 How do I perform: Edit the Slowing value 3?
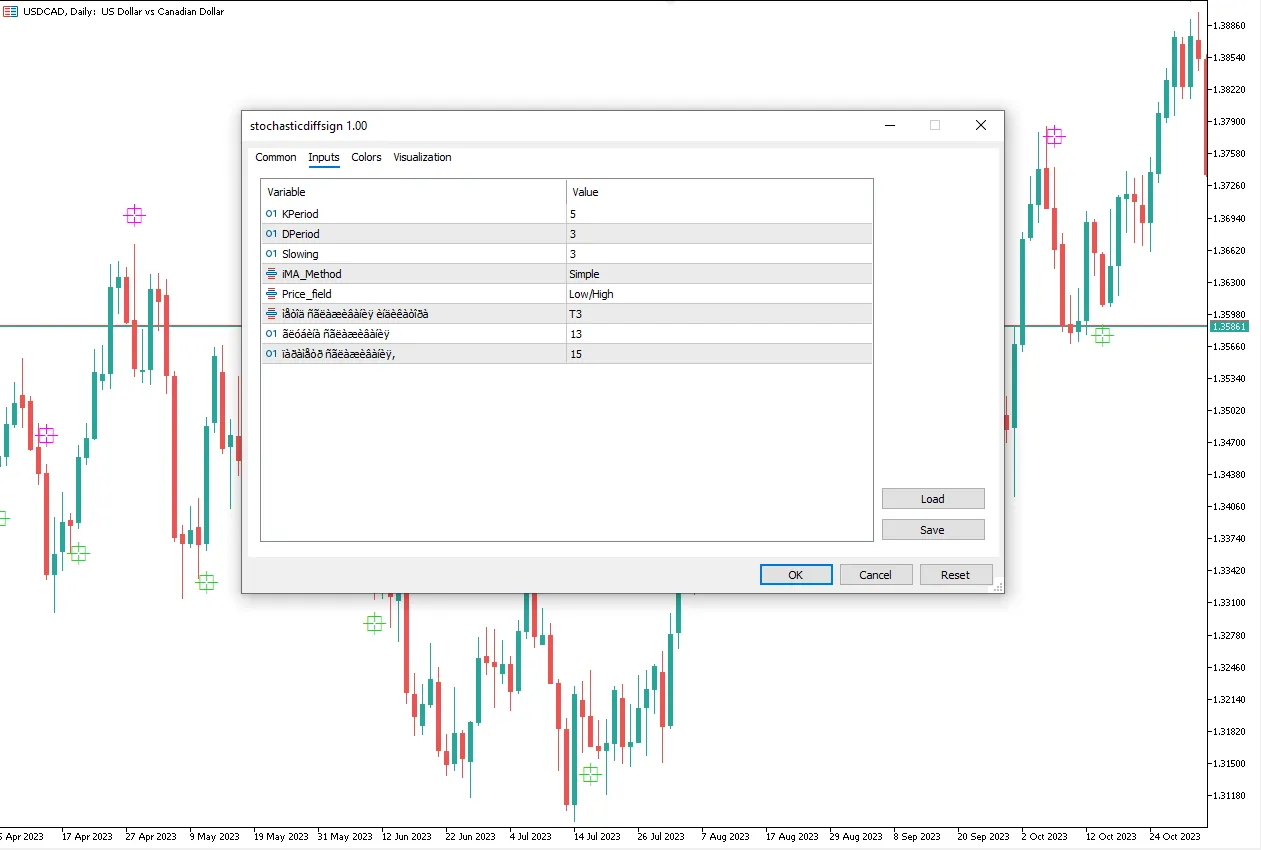click(719, 254)
